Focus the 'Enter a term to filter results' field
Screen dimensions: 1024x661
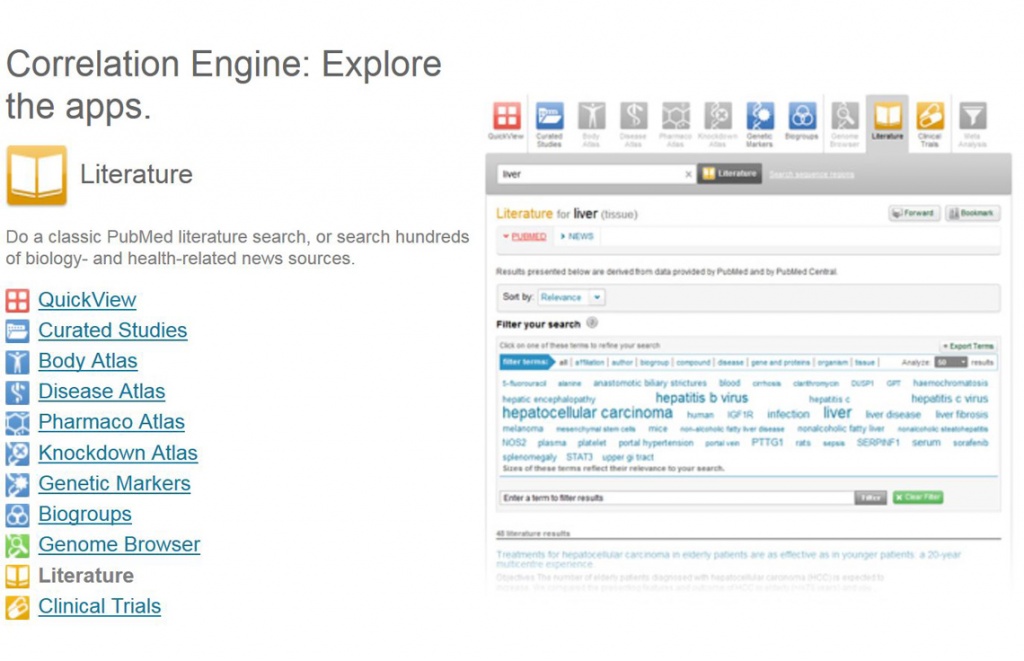point(677,498)
